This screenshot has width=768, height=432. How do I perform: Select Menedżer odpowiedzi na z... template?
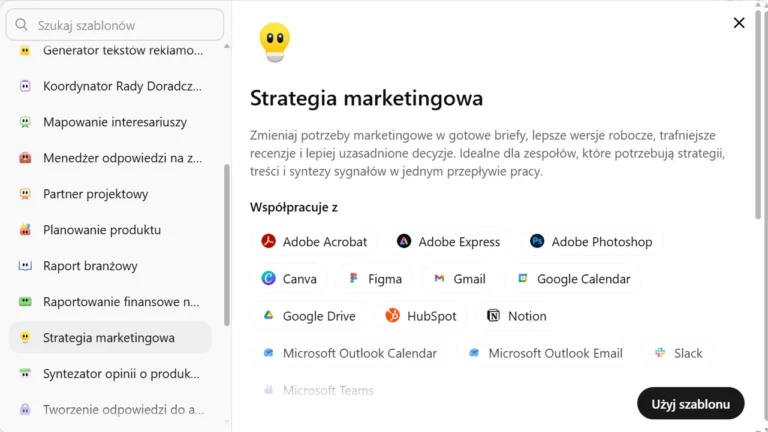(111, 158)
